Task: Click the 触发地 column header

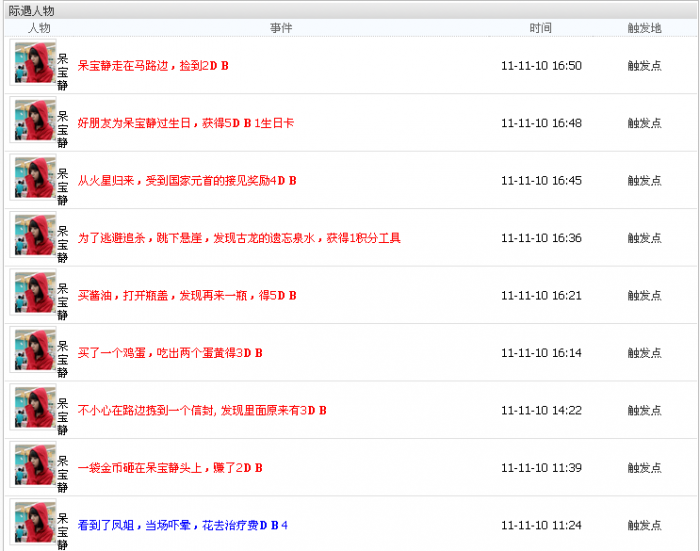Action: (x=644, y=28)
